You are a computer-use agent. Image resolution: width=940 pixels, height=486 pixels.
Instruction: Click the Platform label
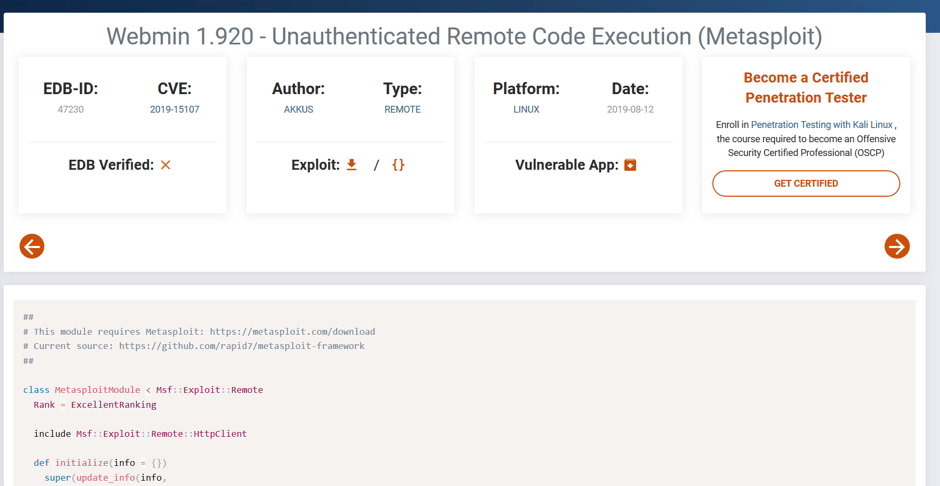526,89
